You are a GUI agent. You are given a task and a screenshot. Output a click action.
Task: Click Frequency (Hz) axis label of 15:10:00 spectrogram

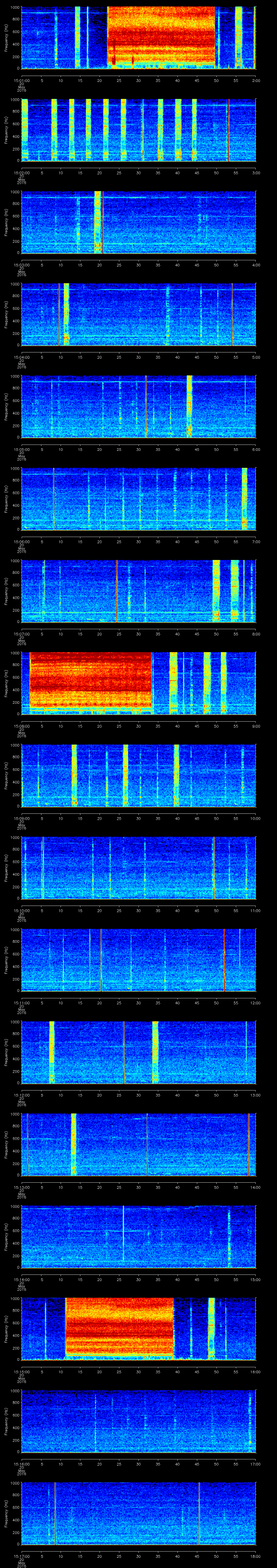pyautogui.click(x=6, y=868)
